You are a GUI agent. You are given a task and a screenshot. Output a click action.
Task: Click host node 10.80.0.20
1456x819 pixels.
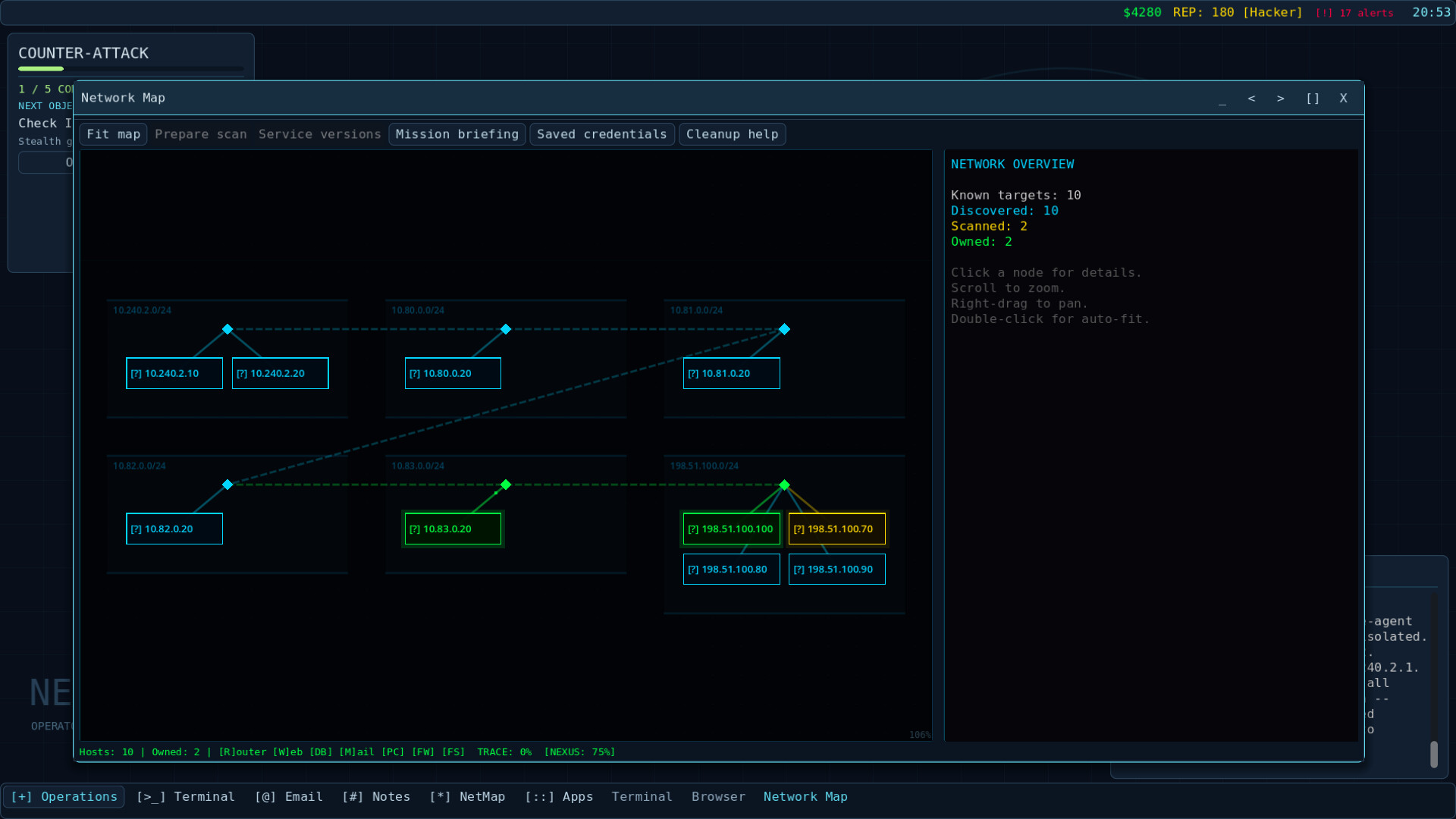point(453,373)
